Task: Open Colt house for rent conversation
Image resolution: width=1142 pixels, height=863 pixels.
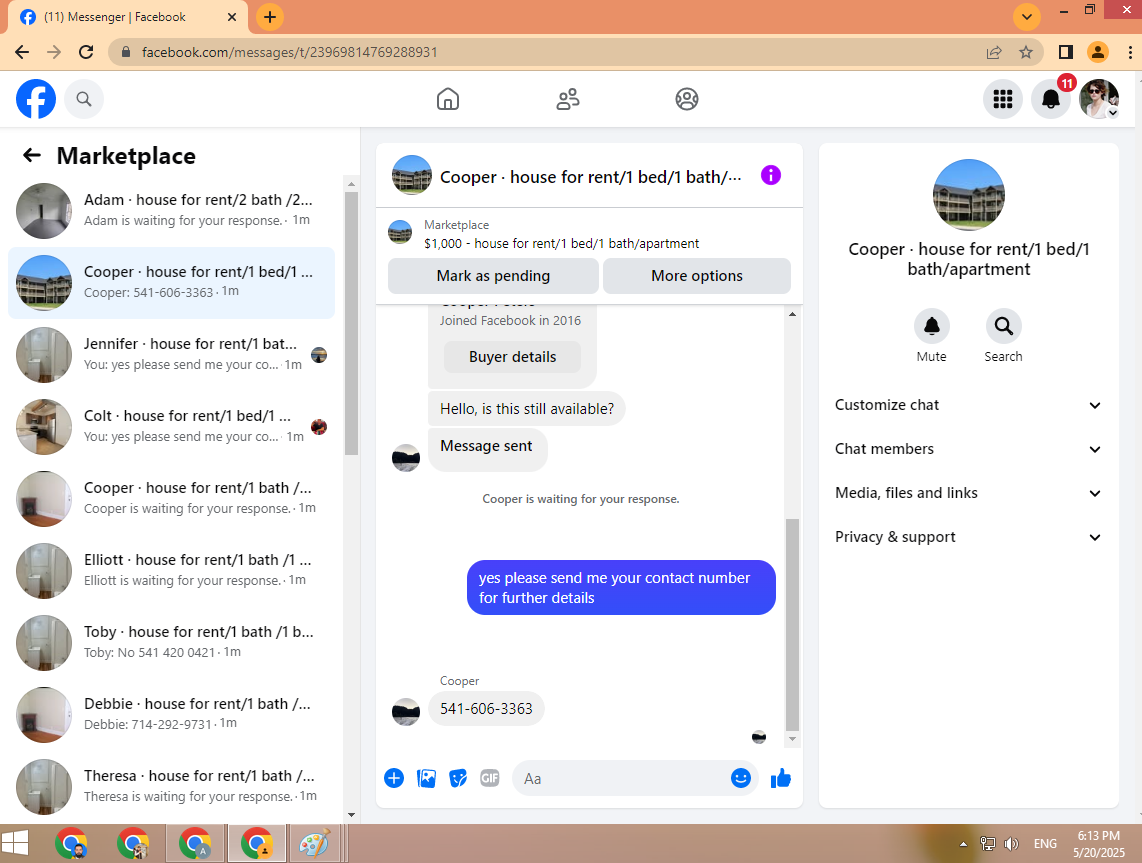Action: click(x=171, y=427)
